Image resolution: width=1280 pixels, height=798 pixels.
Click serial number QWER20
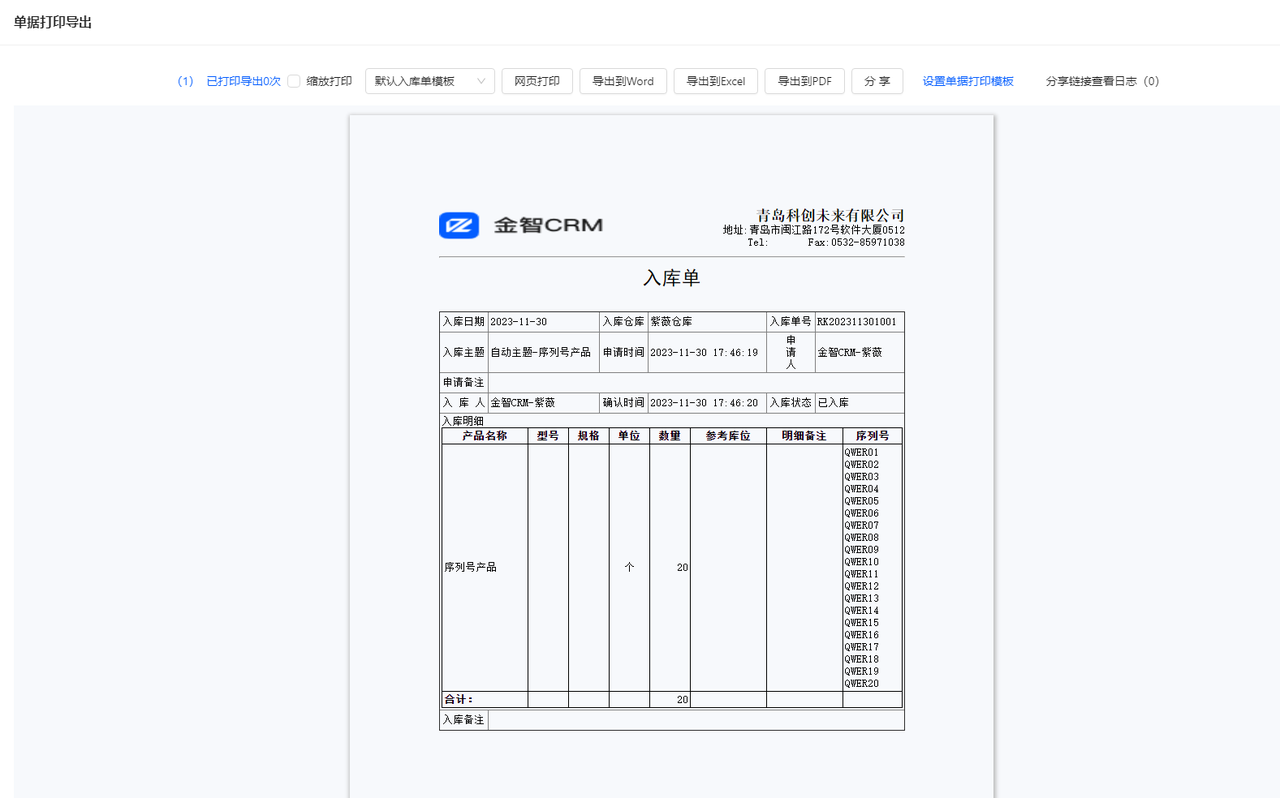[x=862, y=684]
